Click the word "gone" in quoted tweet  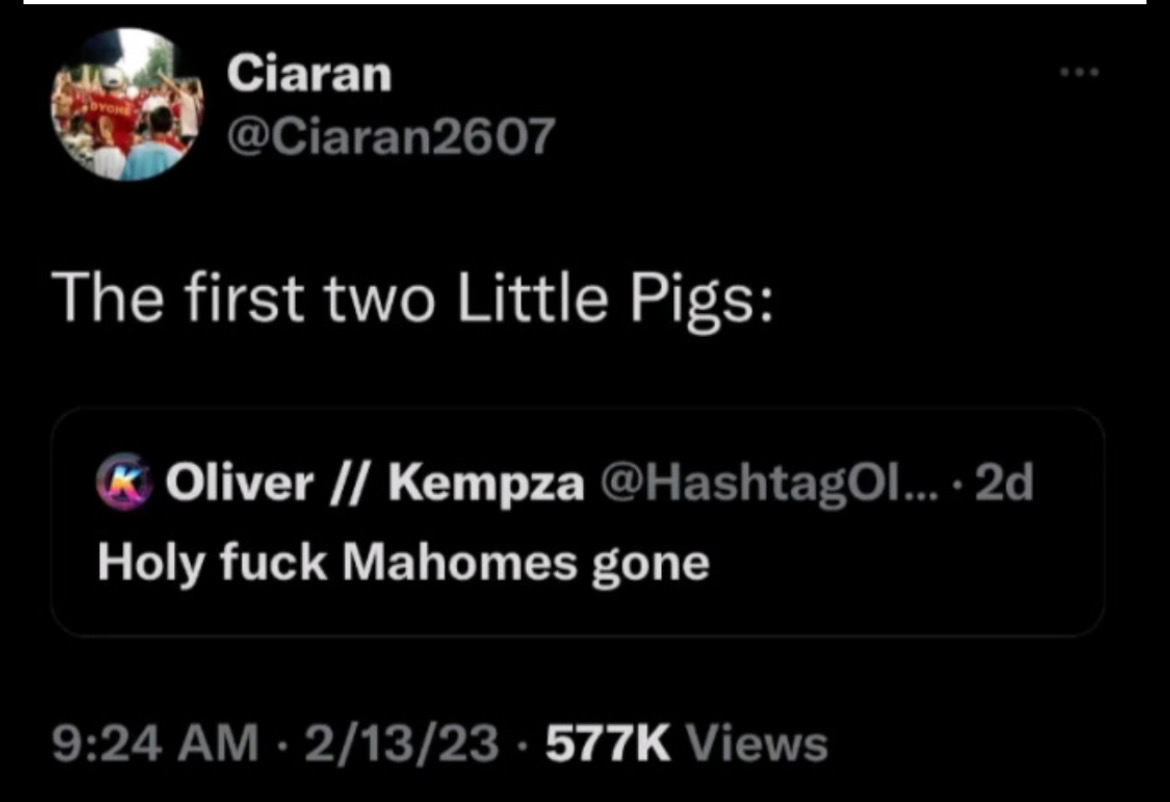click(x=650, y=564)
